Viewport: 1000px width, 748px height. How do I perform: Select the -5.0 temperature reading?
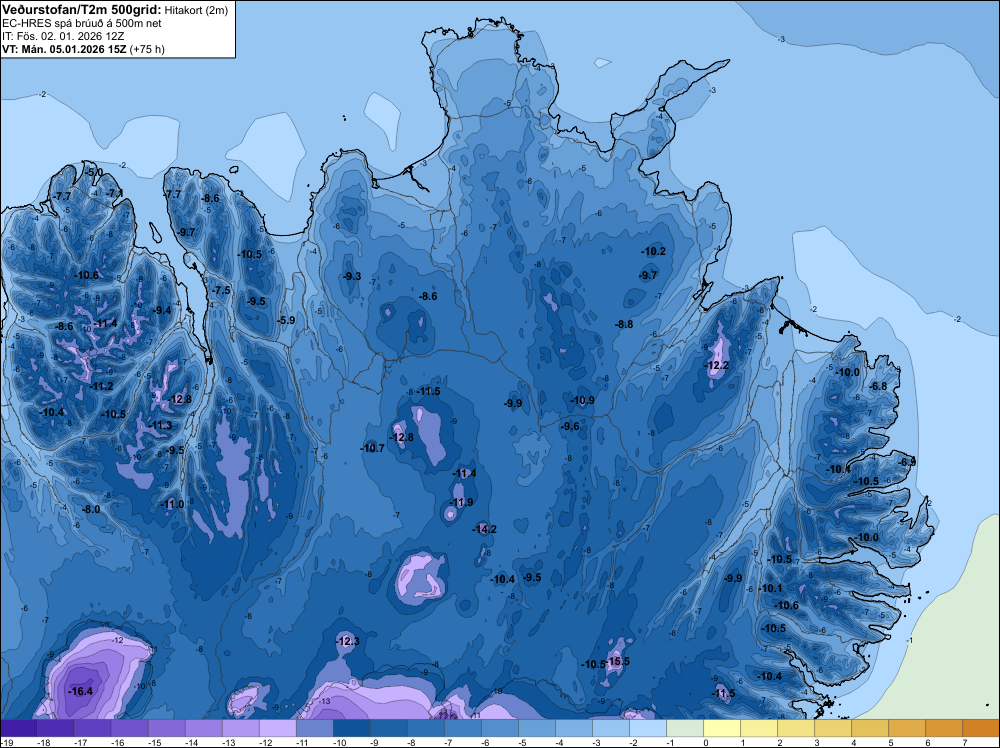(x=94, y=173)
